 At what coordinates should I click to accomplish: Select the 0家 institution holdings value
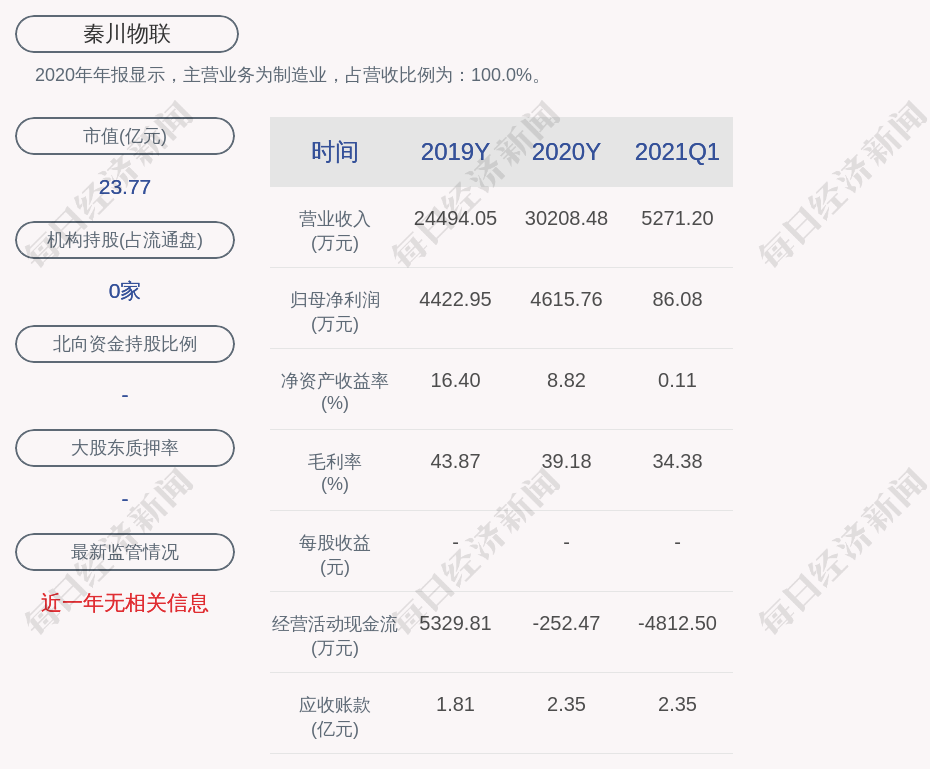[x=125, y=291]
